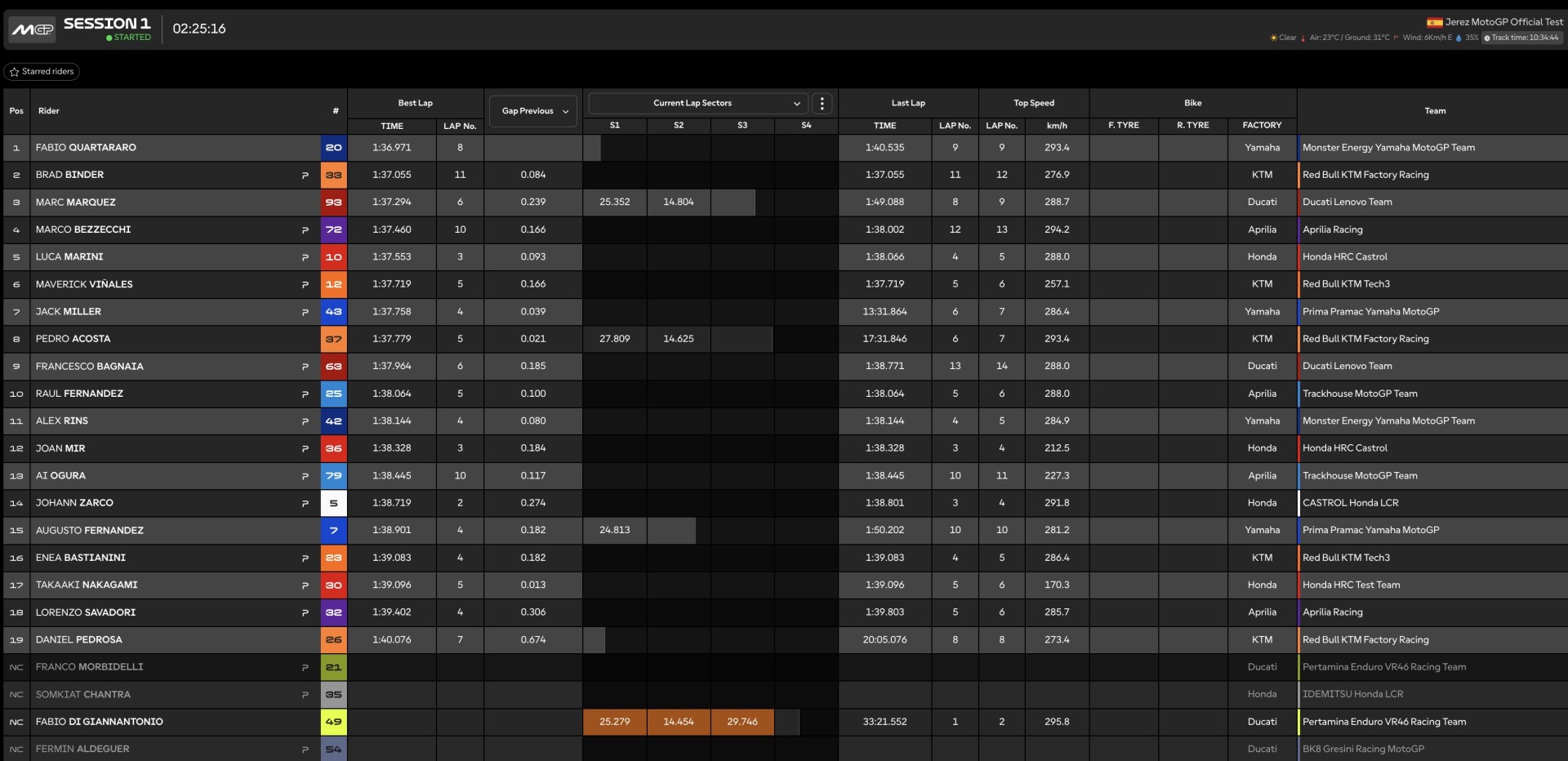Click best lap time 1:36.971
This screenshot has height=761, width=1568.
(x=392, y=148)
